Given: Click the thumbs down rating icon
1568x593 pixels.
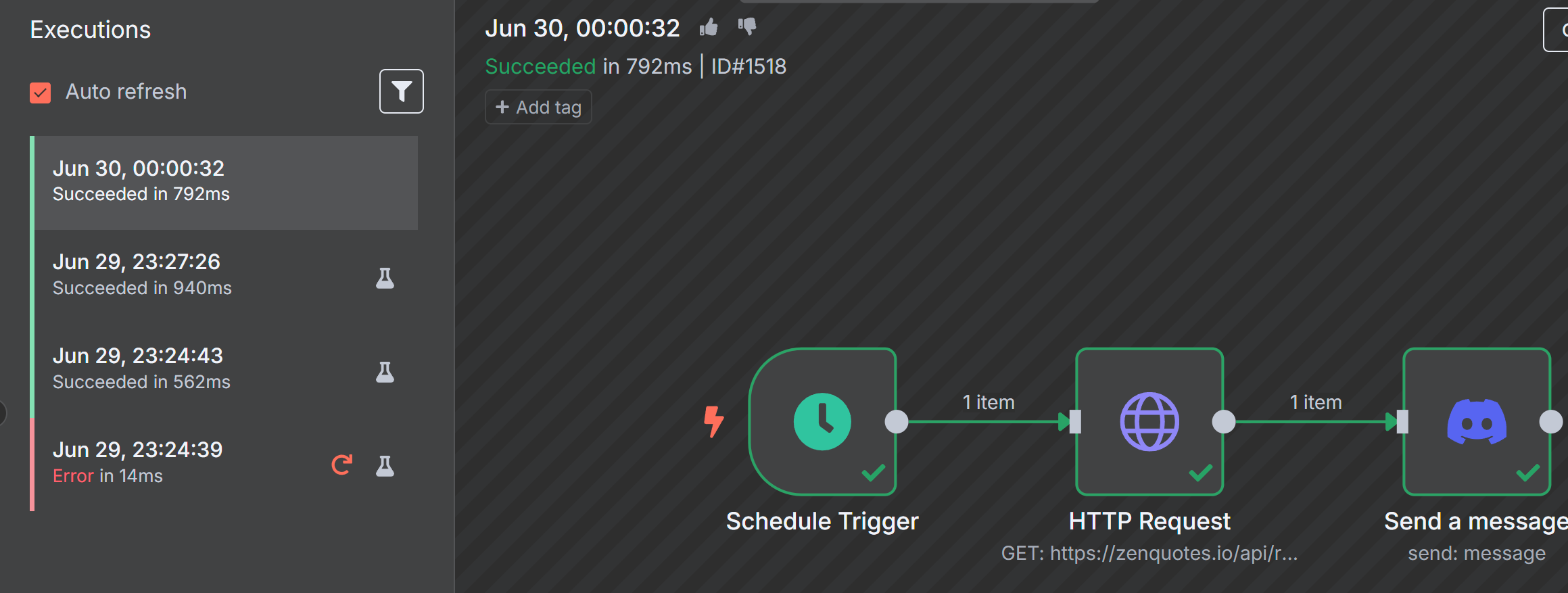Looking at the screenshot, I should point(747,27).
